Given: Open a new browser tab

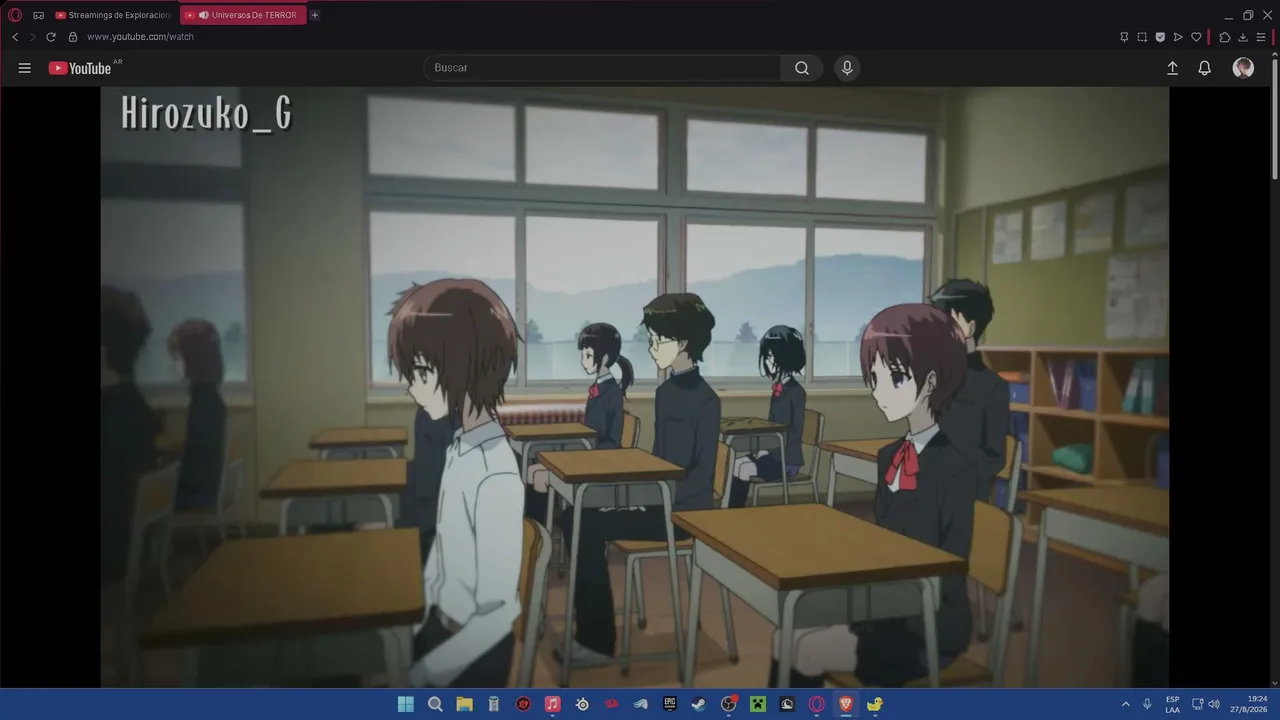Looking at the screenshot, I should [x=315, y=15].
